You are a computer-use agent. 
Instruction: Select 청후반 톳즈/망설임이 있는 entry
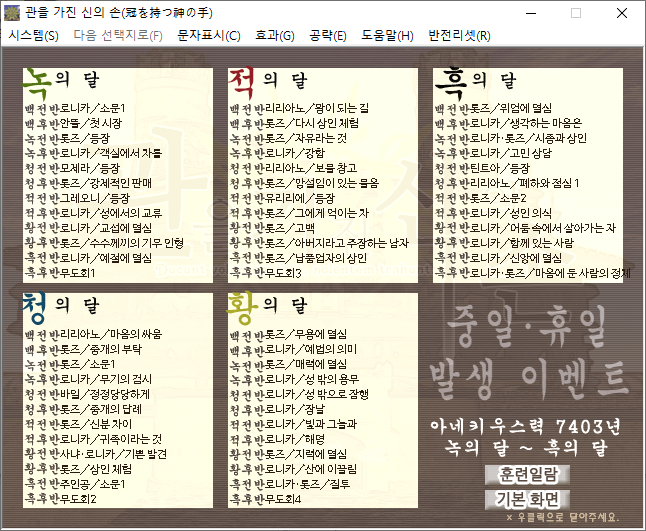click(x=304, y=183)
